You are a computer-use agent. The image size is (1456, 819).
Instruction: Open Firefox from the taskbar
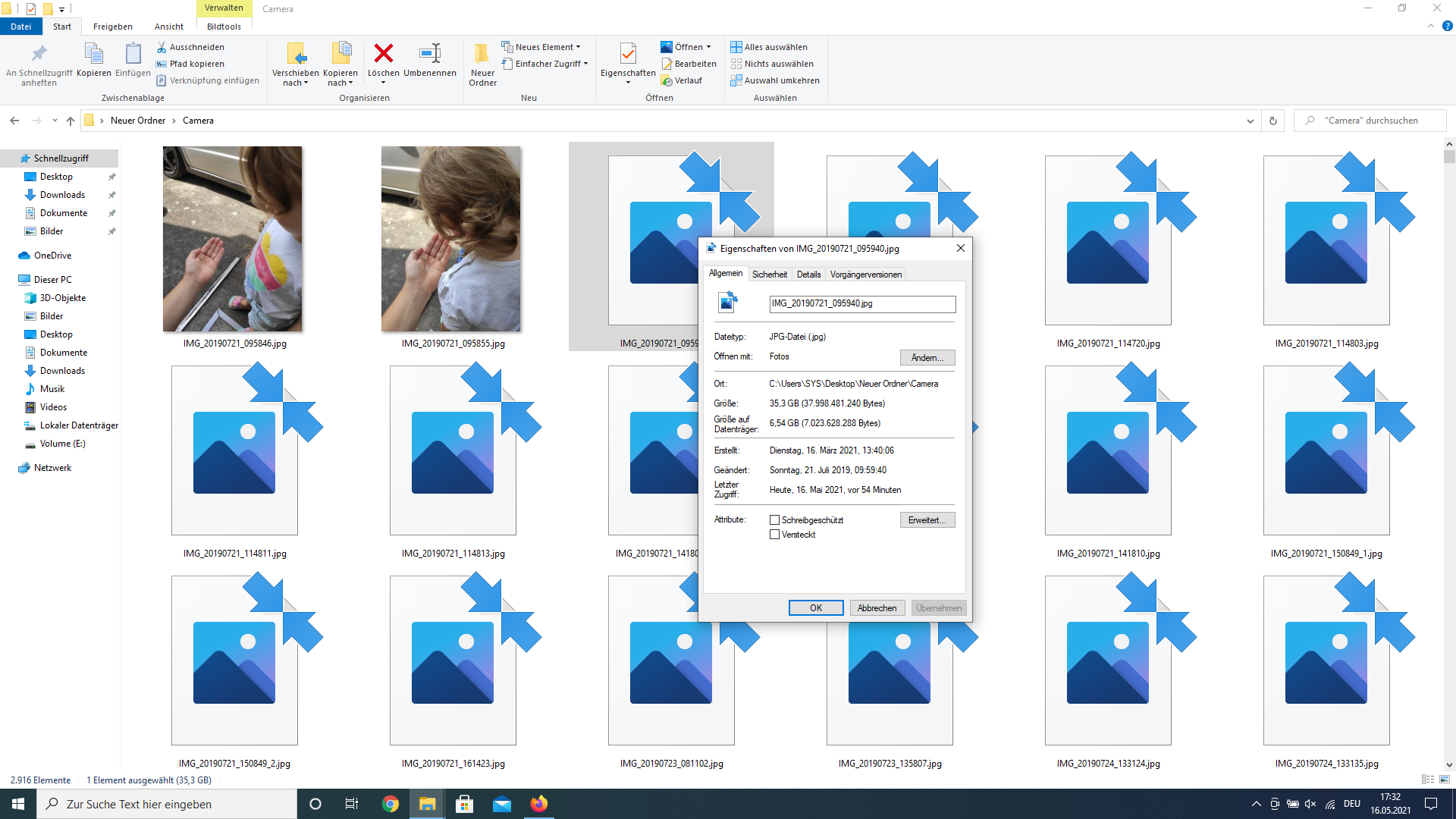539,804
